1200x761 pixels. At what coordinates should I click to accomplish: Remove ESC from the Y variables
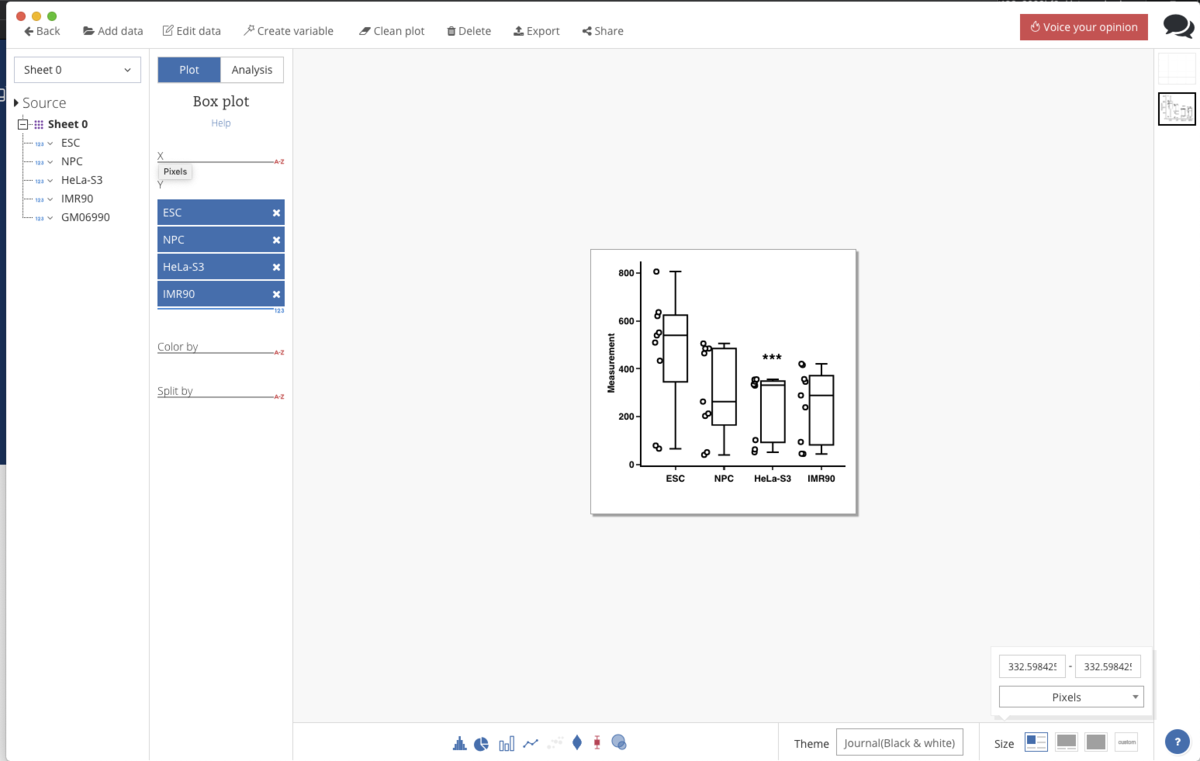pyautogui.click(x=276, y=213)
